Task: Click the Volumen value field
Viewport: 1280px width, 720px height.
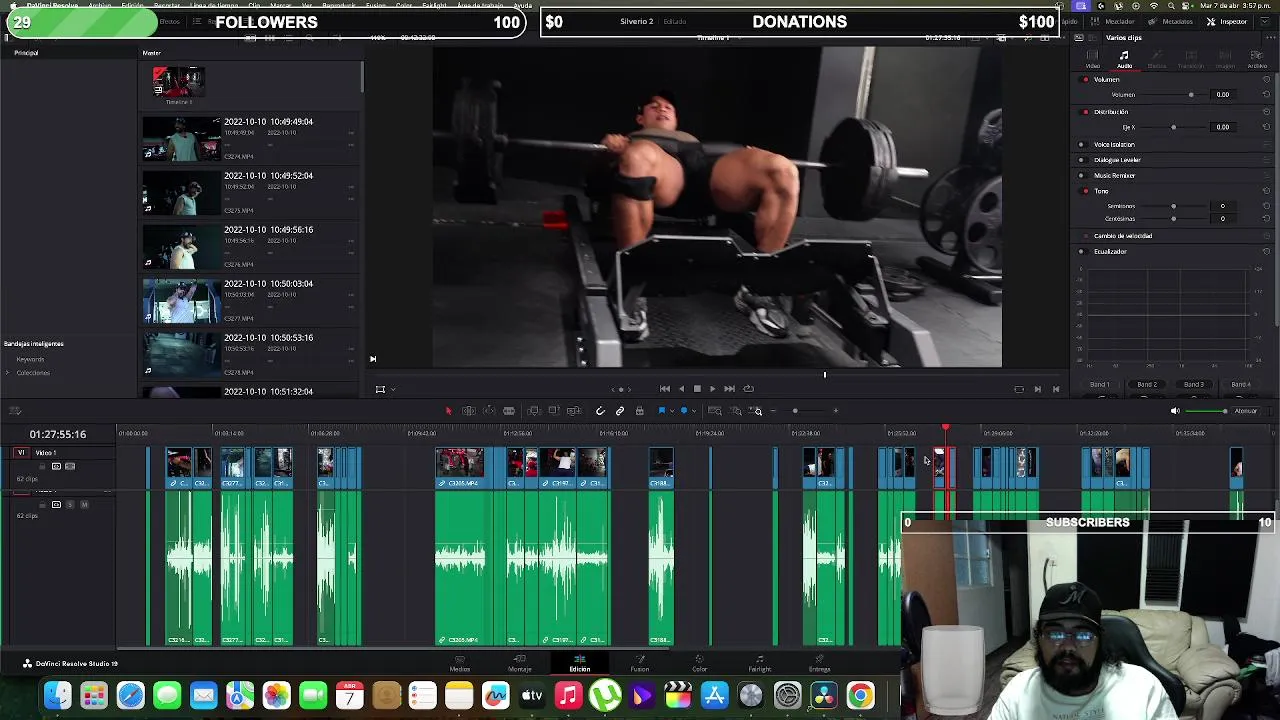Action: [x=1222, y=95]
